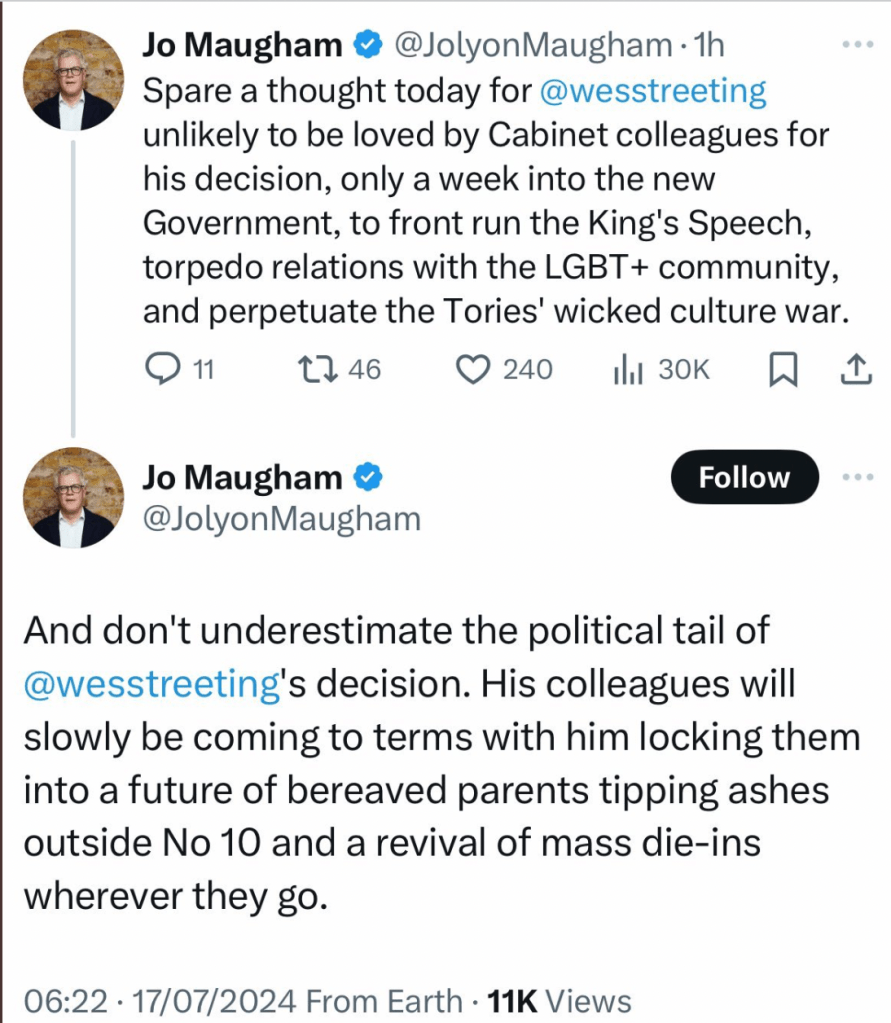Click the lower Jo Maugham profile picture
891x1023 pixels.
click(x=73, y=497)
